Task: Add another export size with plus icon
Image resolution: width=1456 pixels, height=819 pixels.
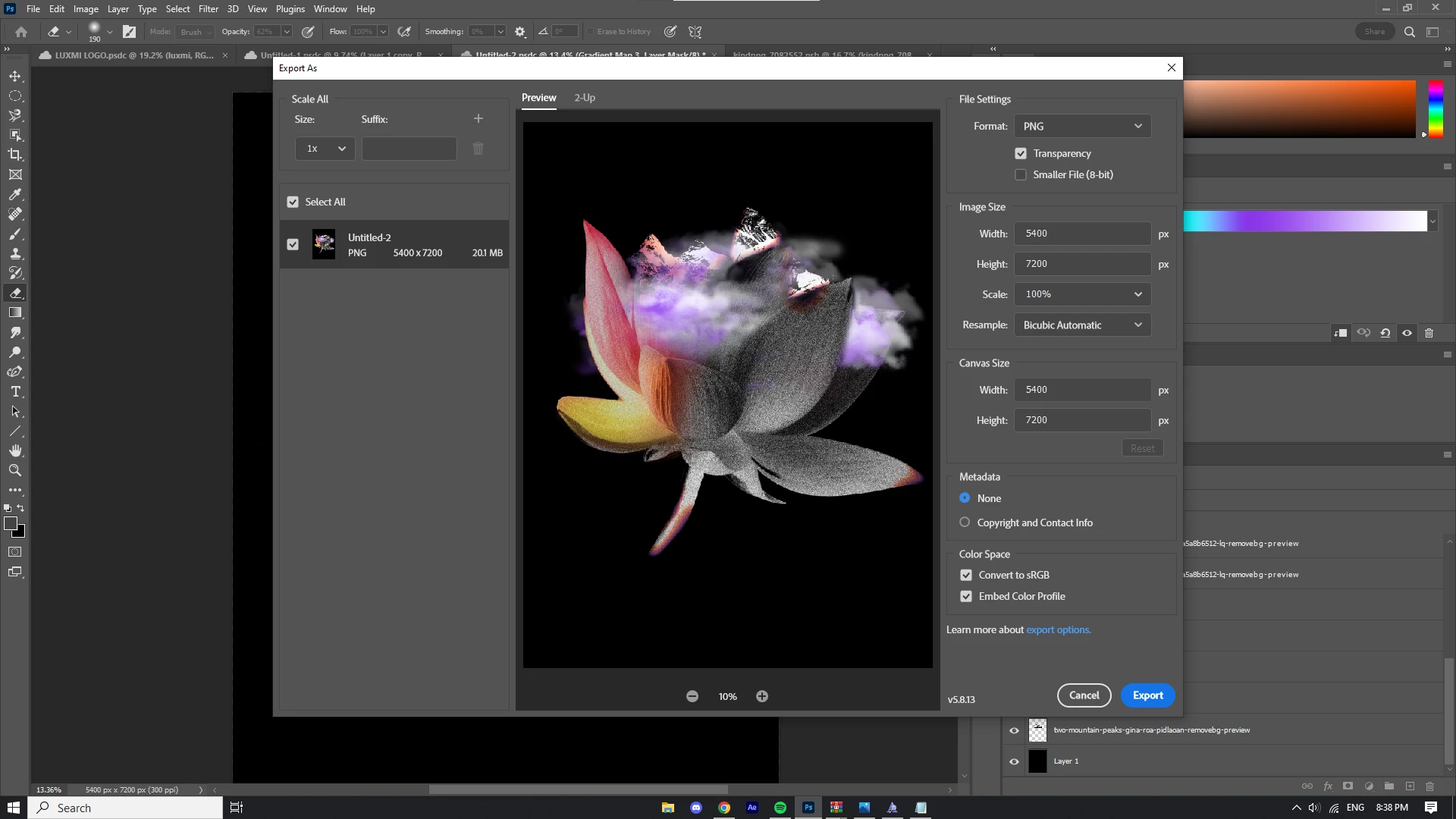Action: 479,119
